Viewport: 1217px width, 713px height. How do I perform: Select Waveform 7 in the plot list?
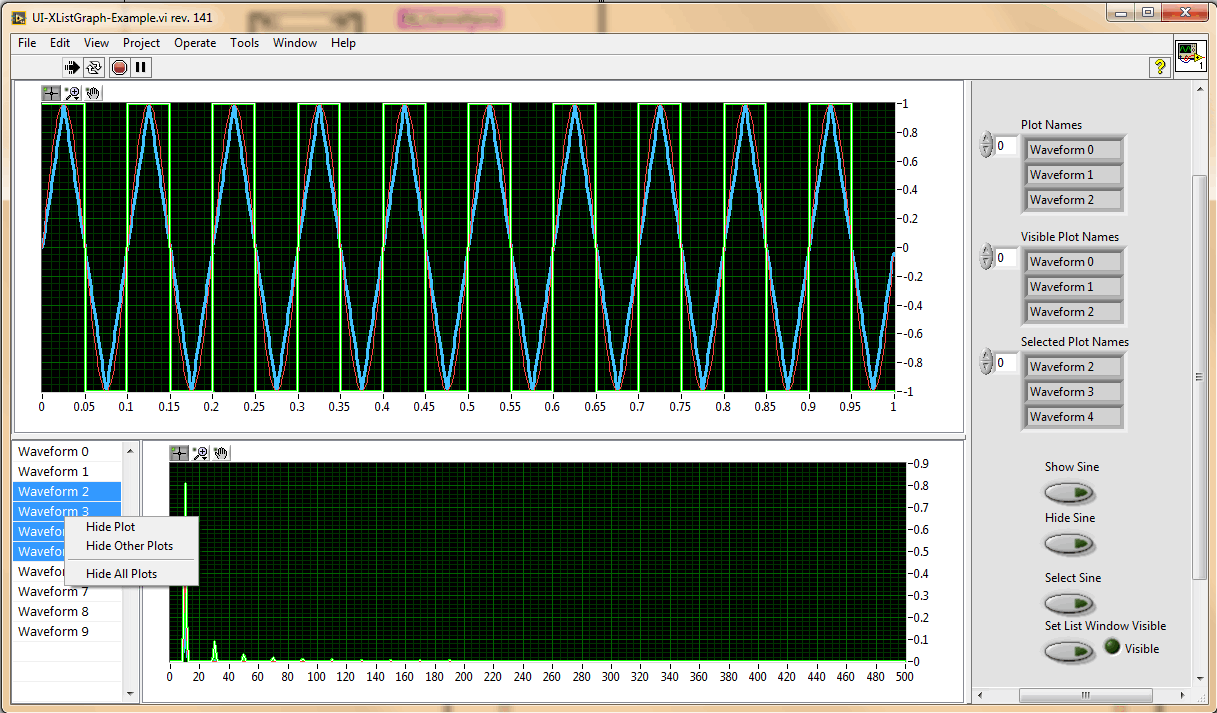tap(67, 592)
